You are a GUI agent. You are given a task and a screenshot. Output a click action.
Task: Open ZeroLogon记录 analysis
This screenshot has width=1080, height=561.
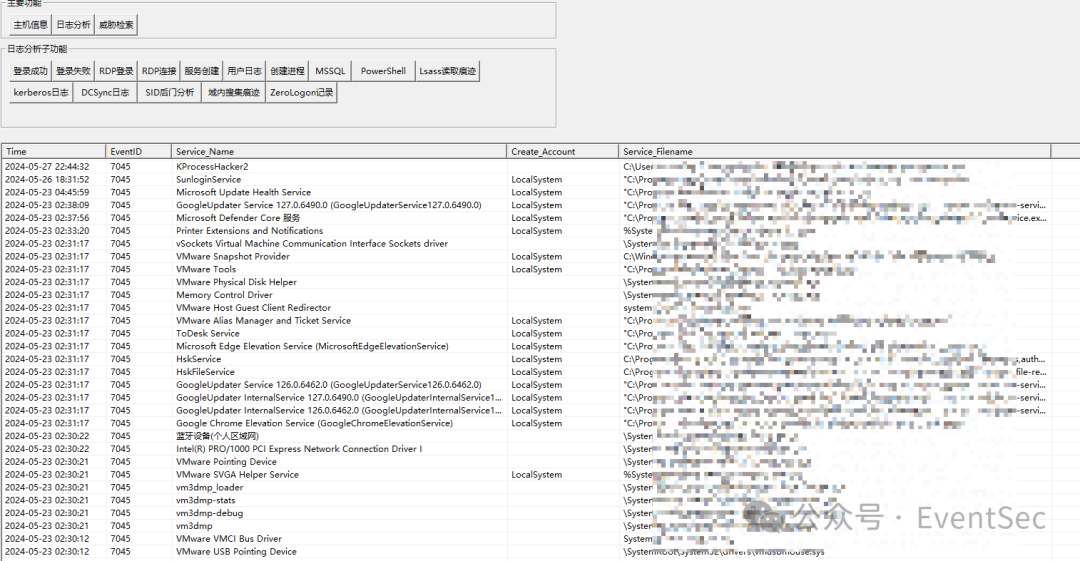(301, 93)
